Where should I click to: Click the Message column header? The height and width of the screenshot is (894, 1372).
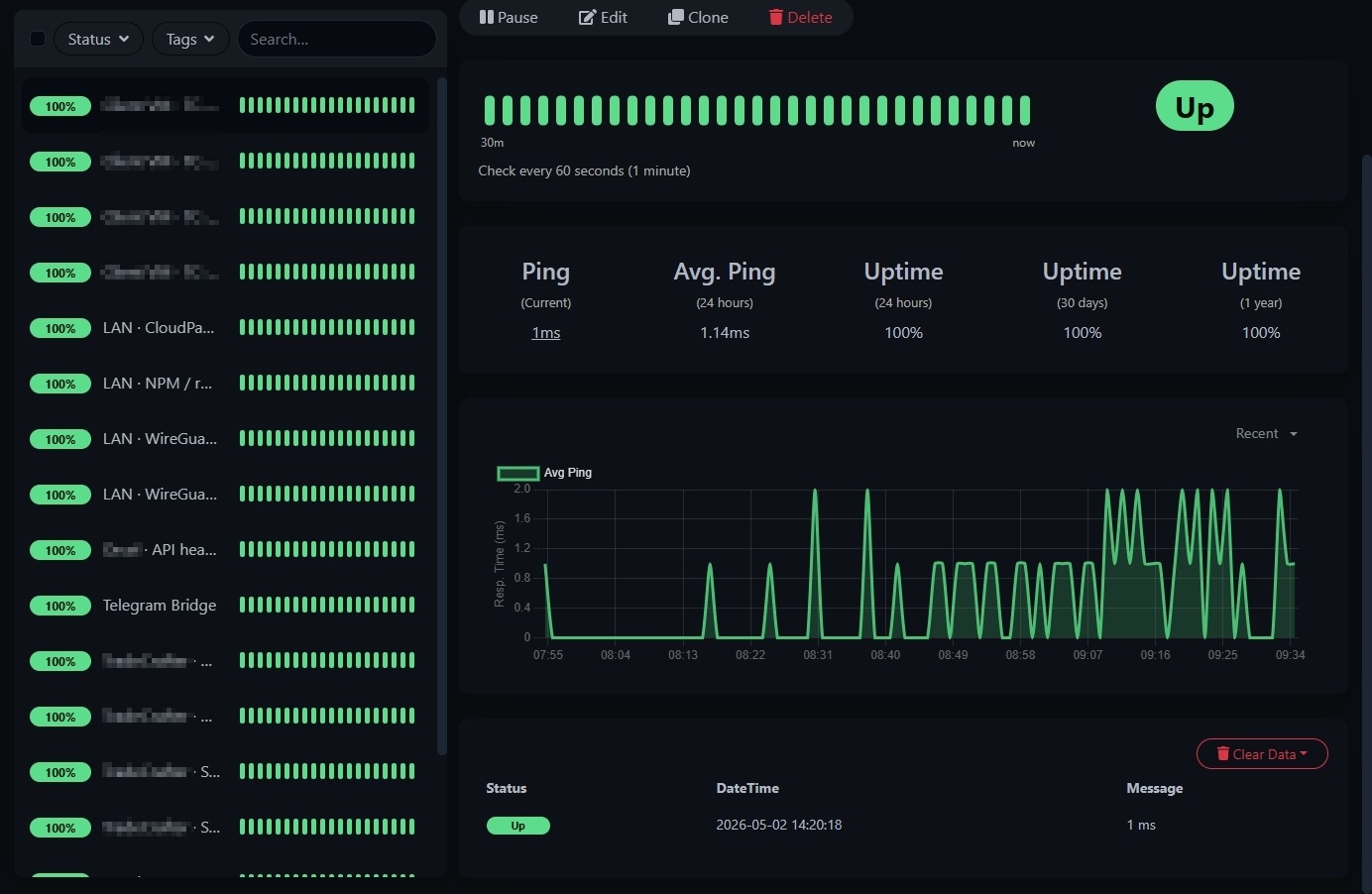[x=1155, y=788]
